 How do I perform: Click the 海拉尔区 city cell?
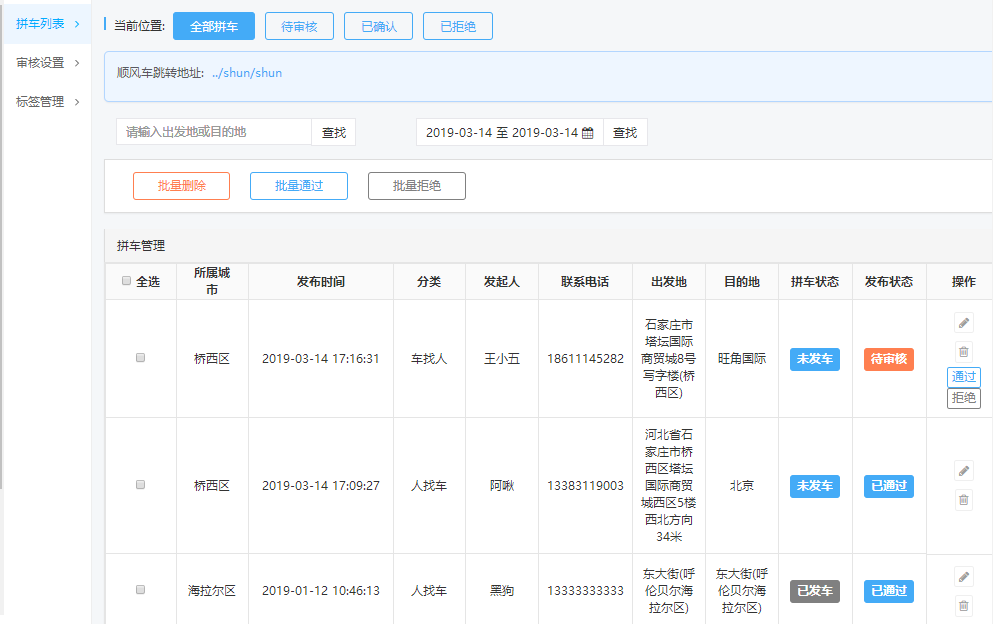(x=212, y=591)
